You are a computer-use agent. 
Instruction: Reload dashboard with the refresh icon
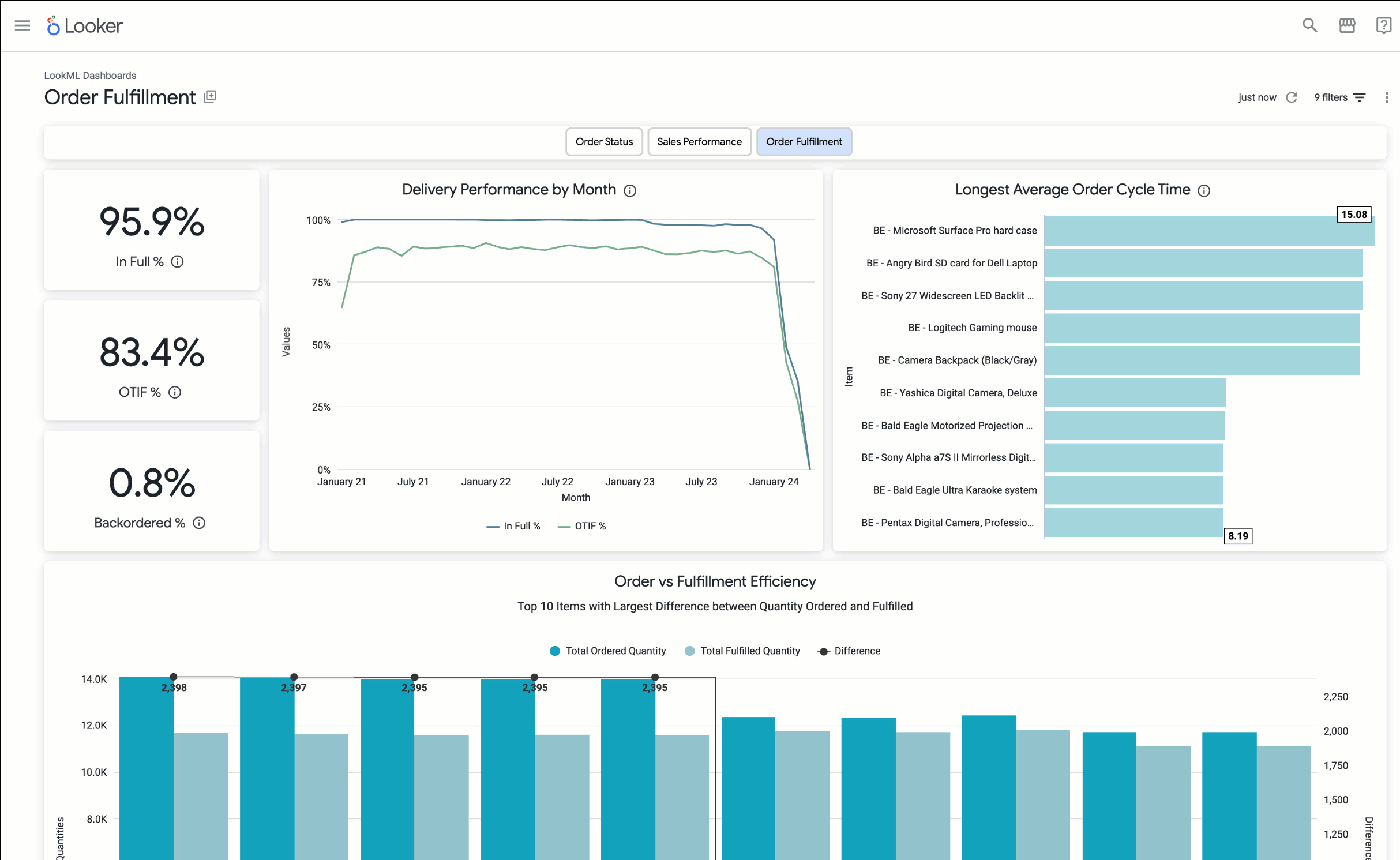1292,97
